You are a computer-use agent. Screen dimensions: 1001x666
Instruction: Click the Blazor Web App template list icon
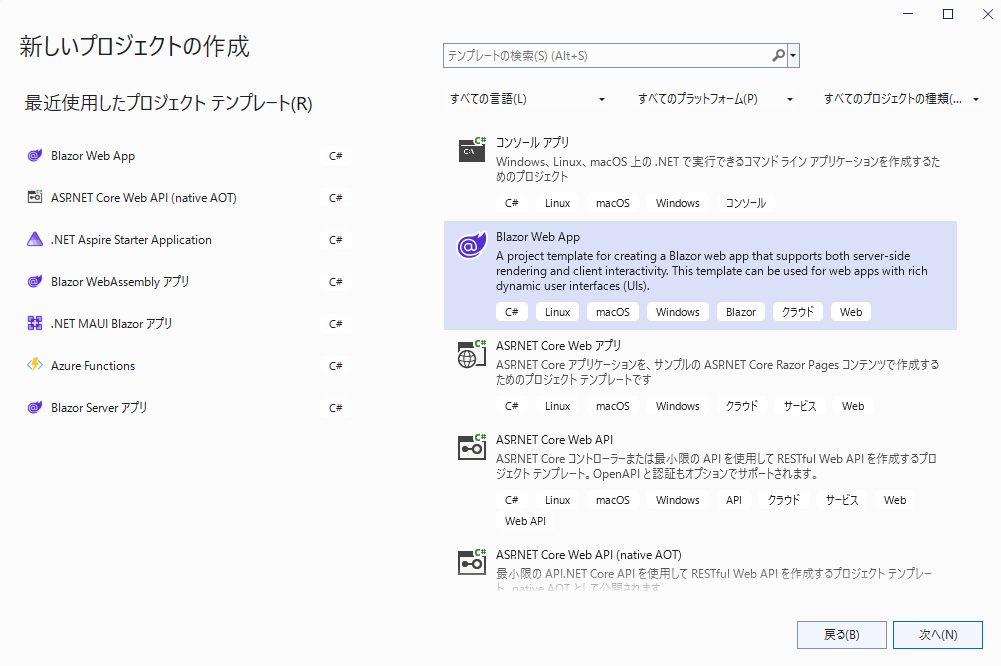tap(472, 245)
